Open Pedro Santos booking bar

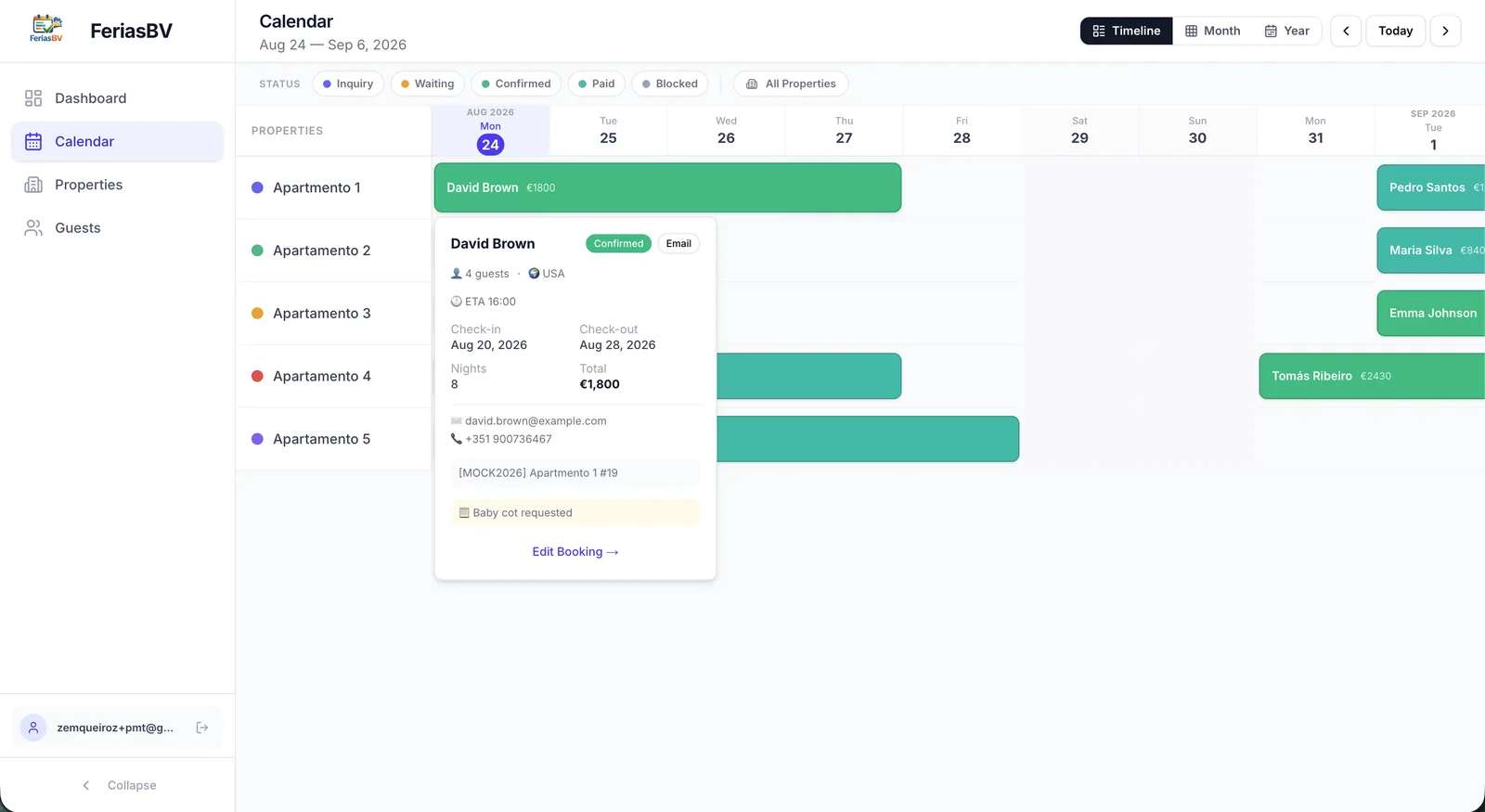1430,187
